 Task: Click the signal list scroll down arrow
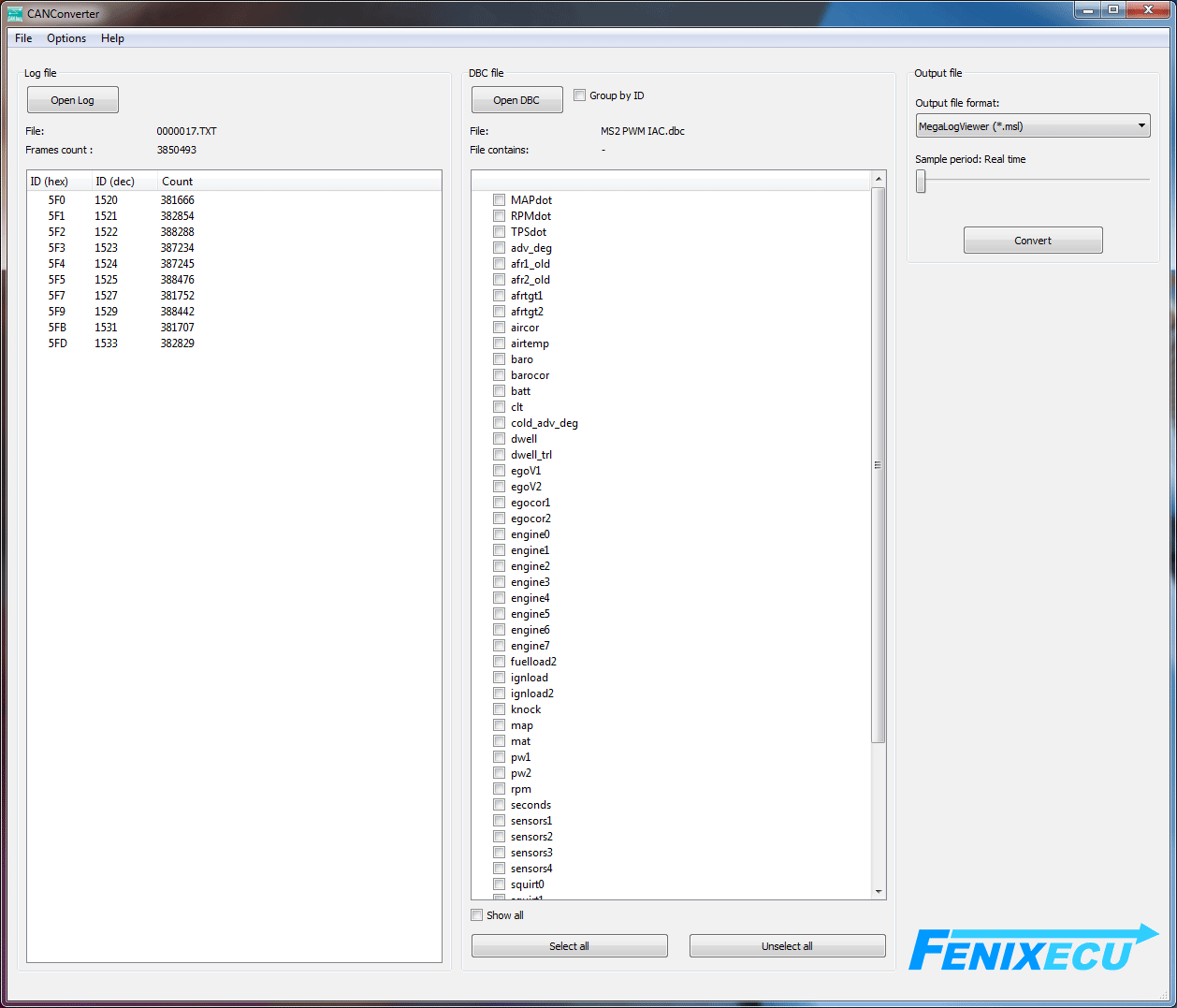(x=878, y=892)
